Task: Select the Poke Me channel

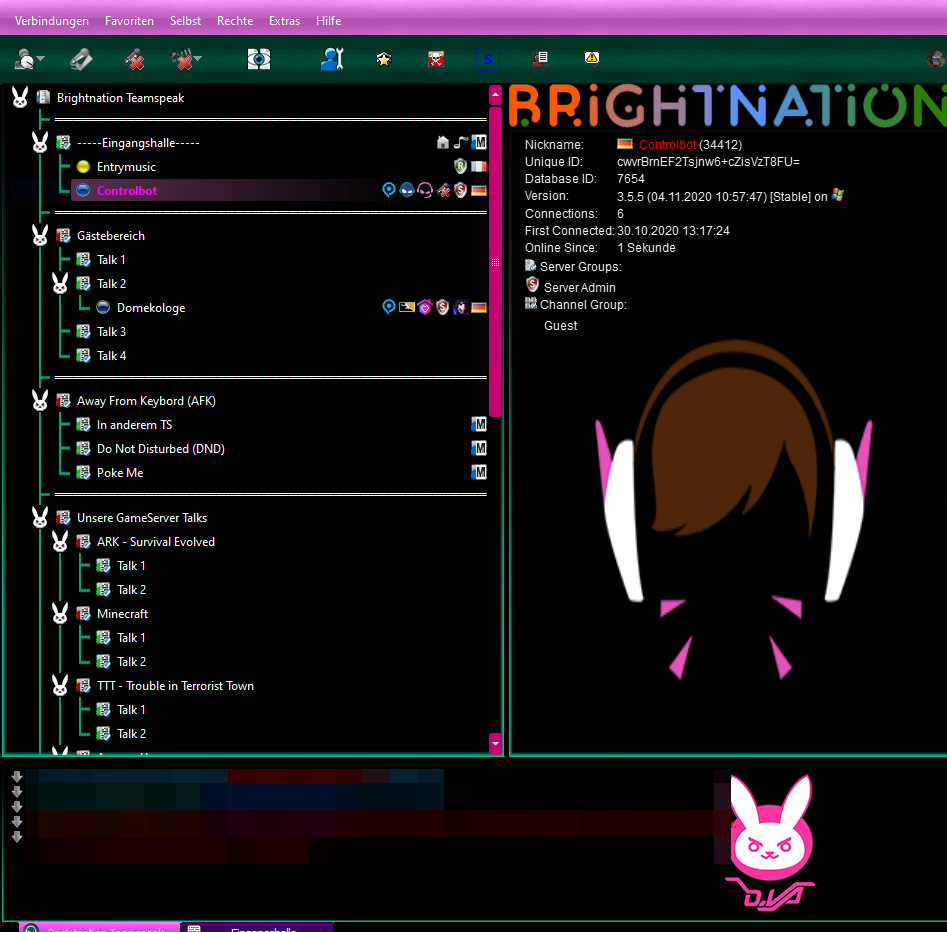Action: [x=120, y=473]
